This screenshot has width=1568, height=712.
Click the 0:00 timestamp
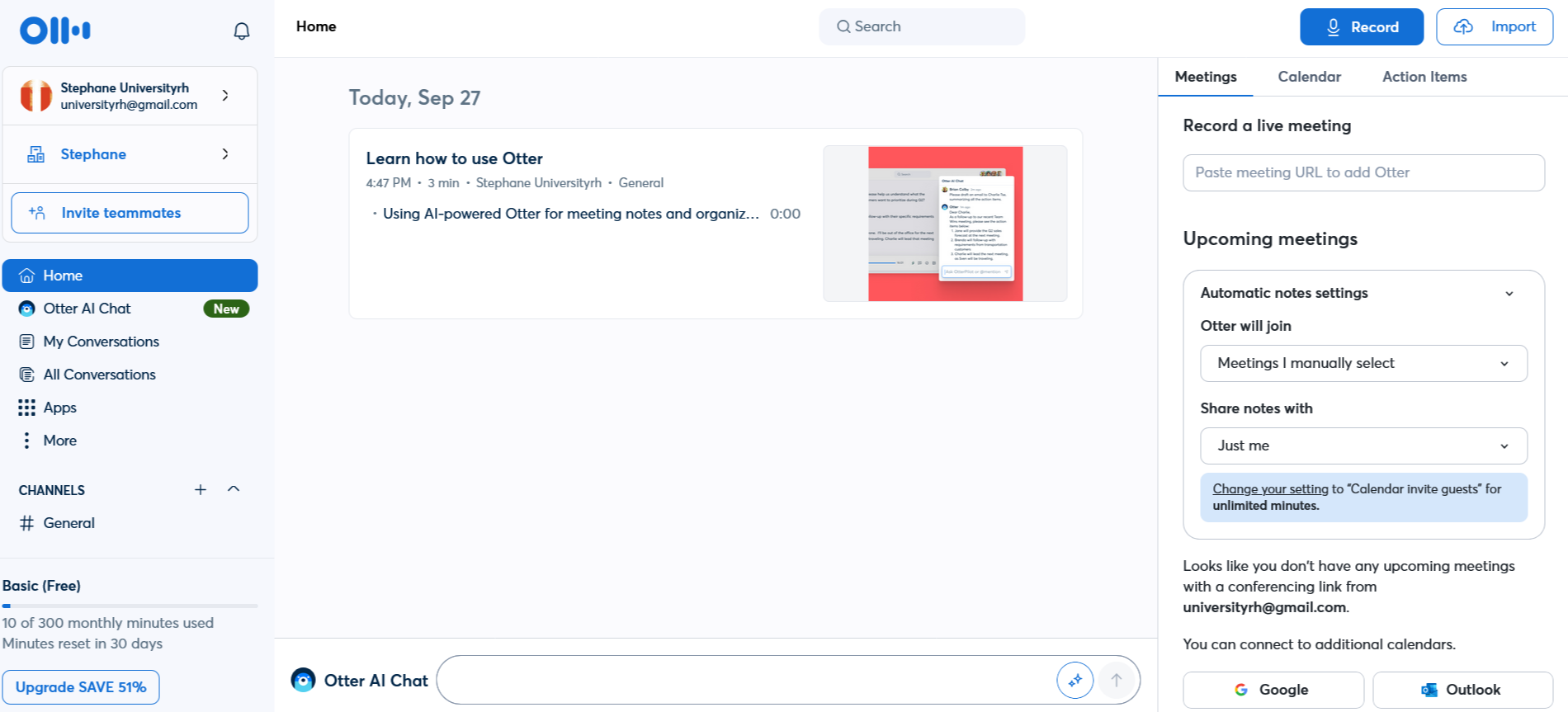(x=785, y=214)
